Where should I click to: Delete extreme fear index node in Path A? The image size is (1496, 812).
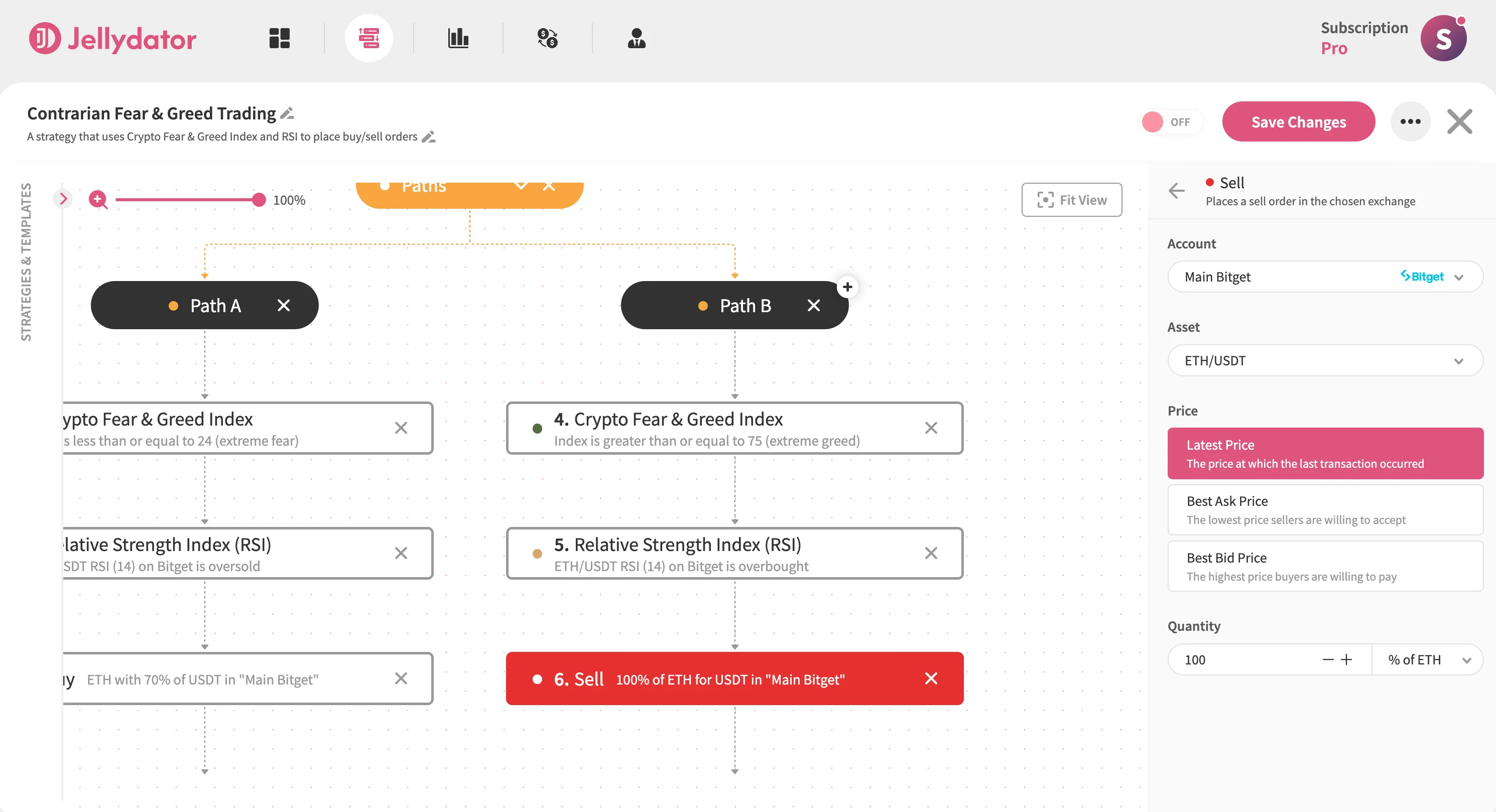pyautogui.click(x=401, y=428)
